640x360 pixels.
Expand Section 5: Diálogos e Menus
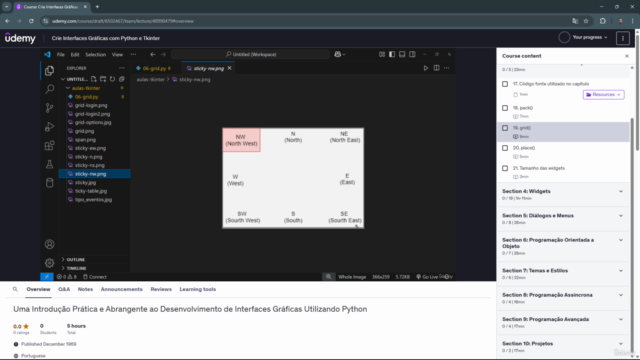[x=563, y=219]
